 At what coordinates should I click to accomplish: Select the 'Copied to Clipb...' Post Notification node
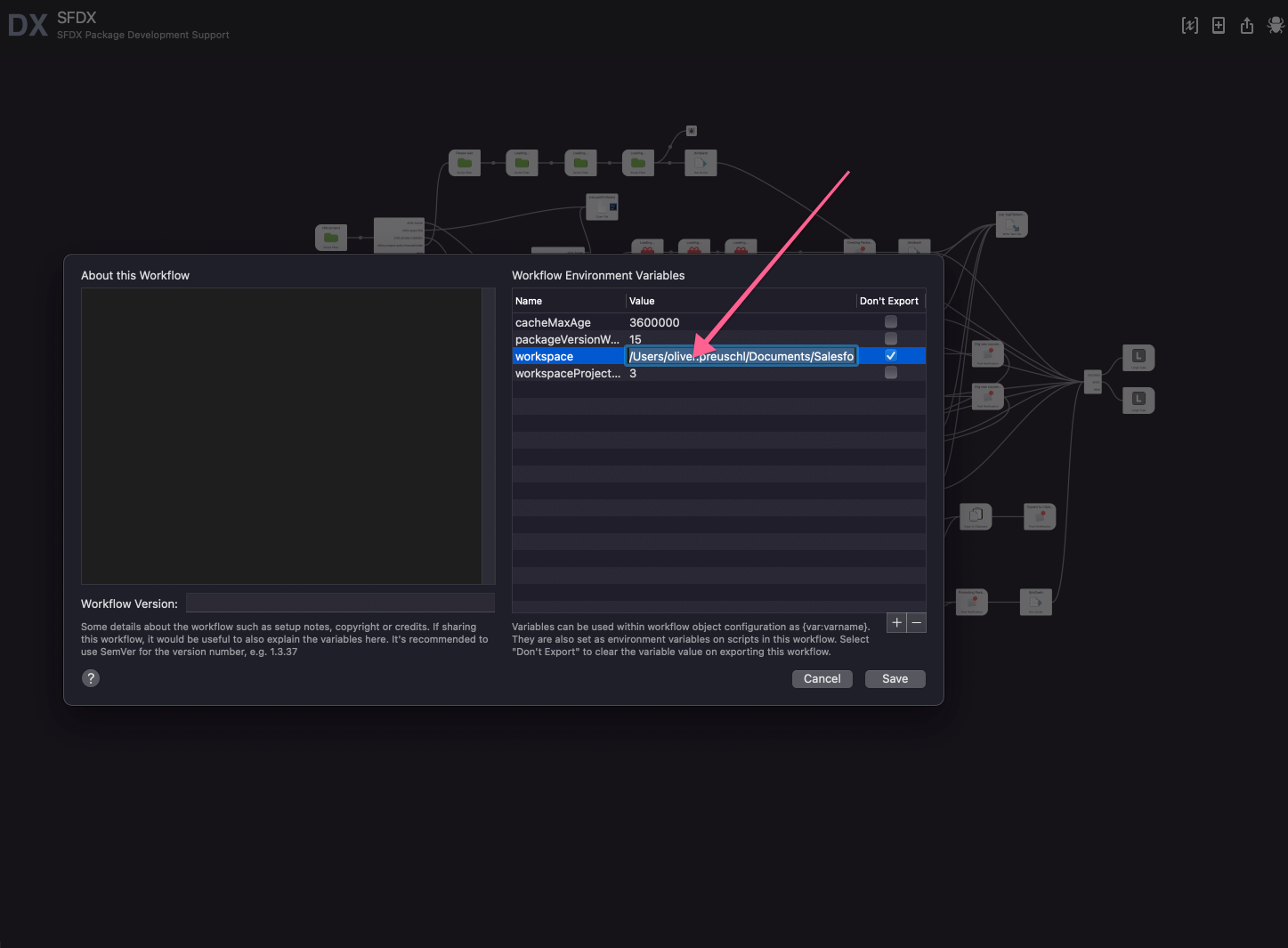tap(1040, 516)
